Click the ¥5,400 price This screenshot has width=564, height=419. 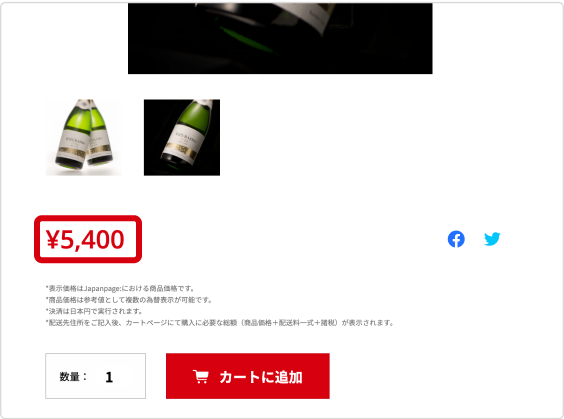pyautogui.click(x=85, y=240)
